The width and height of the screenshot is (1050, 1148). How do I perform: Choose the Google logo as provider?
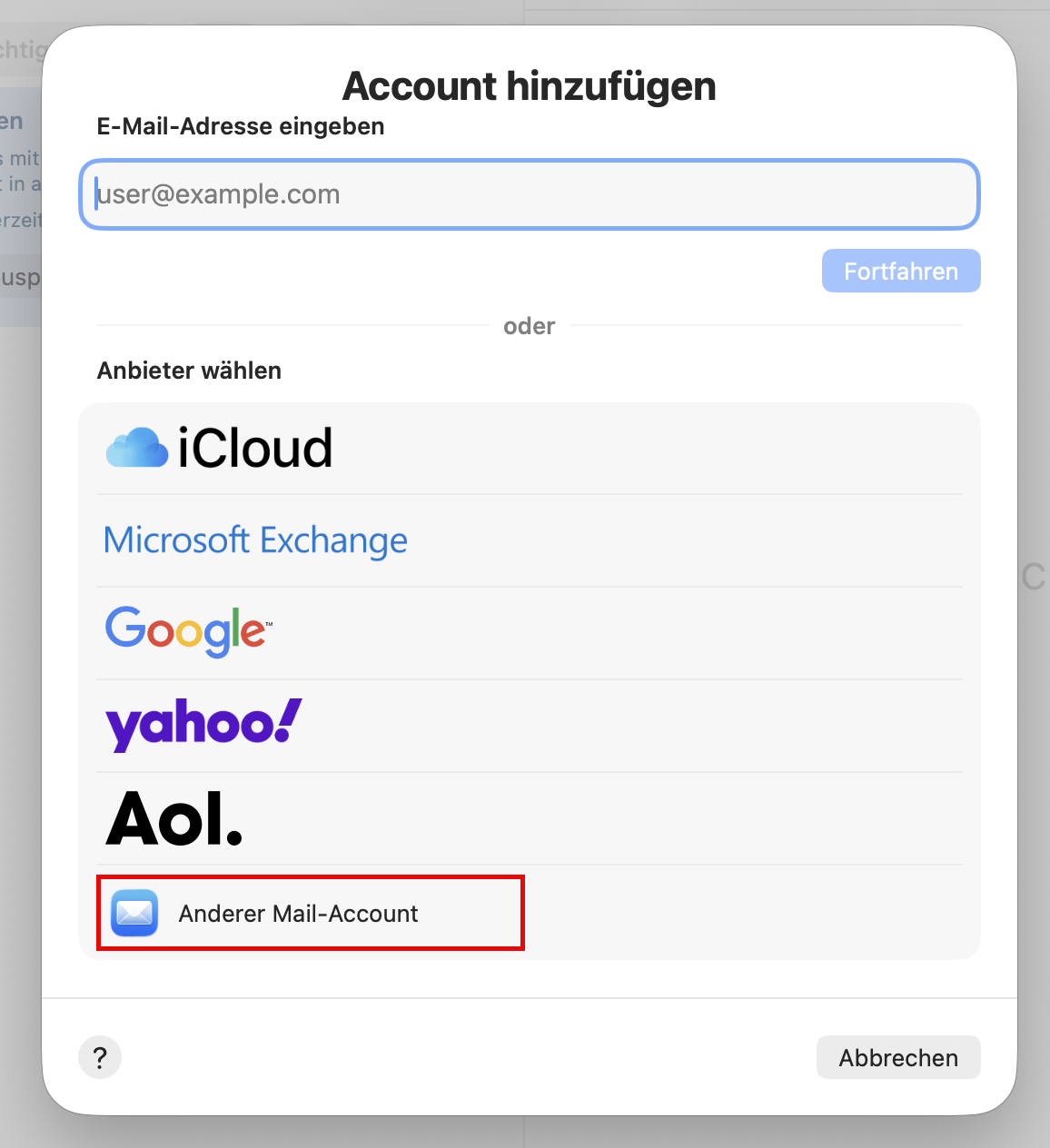coord(186,630)
